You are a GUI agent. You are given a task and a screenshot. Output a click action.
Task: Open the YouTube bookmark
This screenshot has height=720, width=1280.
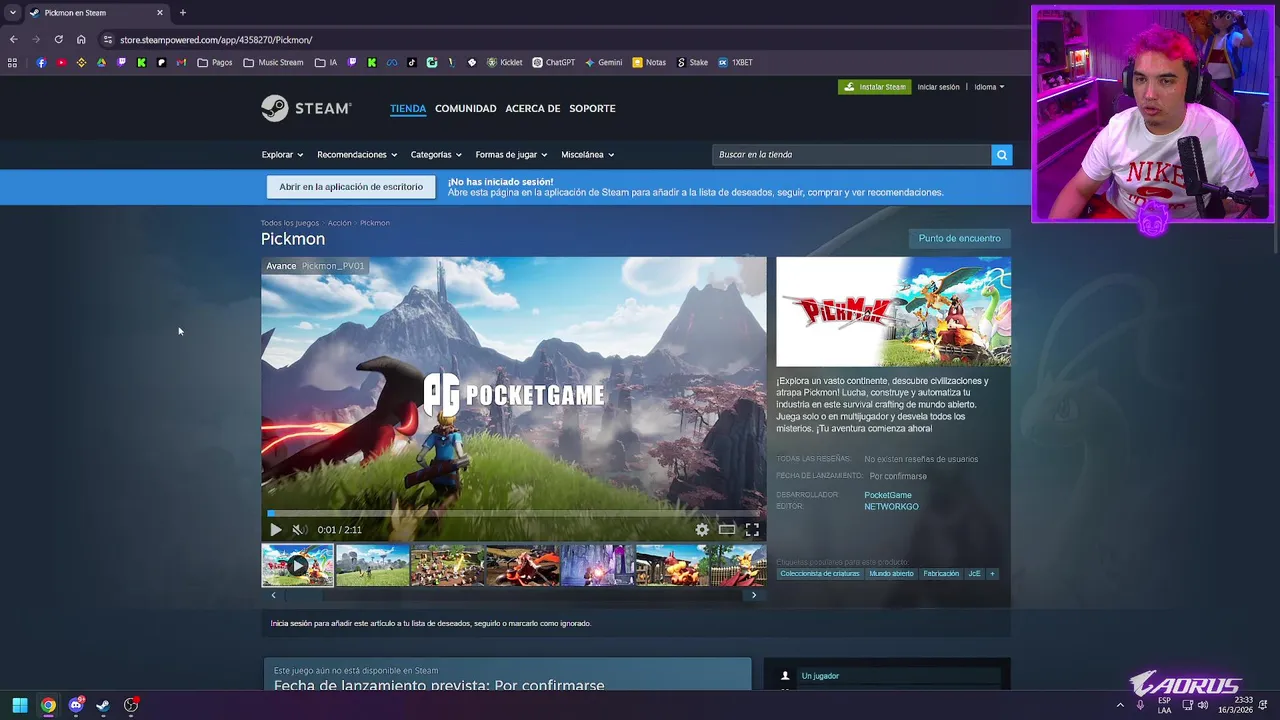[x=61, y=62]
